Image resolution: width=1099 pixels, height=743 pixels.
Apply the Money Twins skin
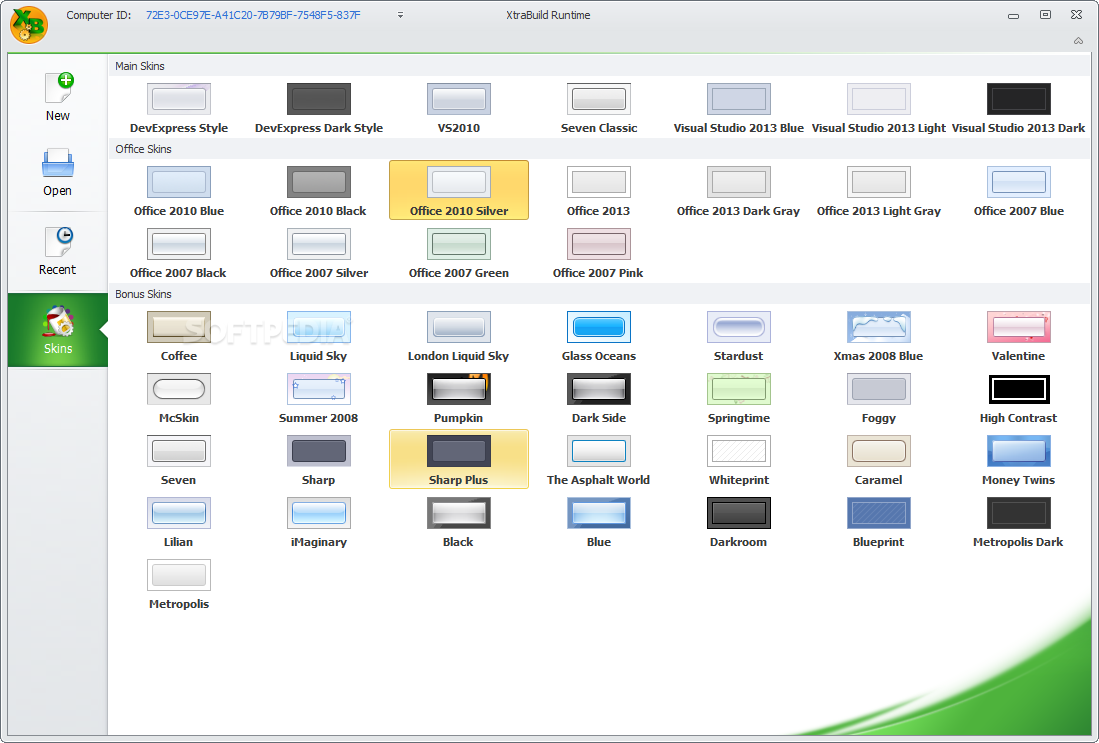[1018, 460]
